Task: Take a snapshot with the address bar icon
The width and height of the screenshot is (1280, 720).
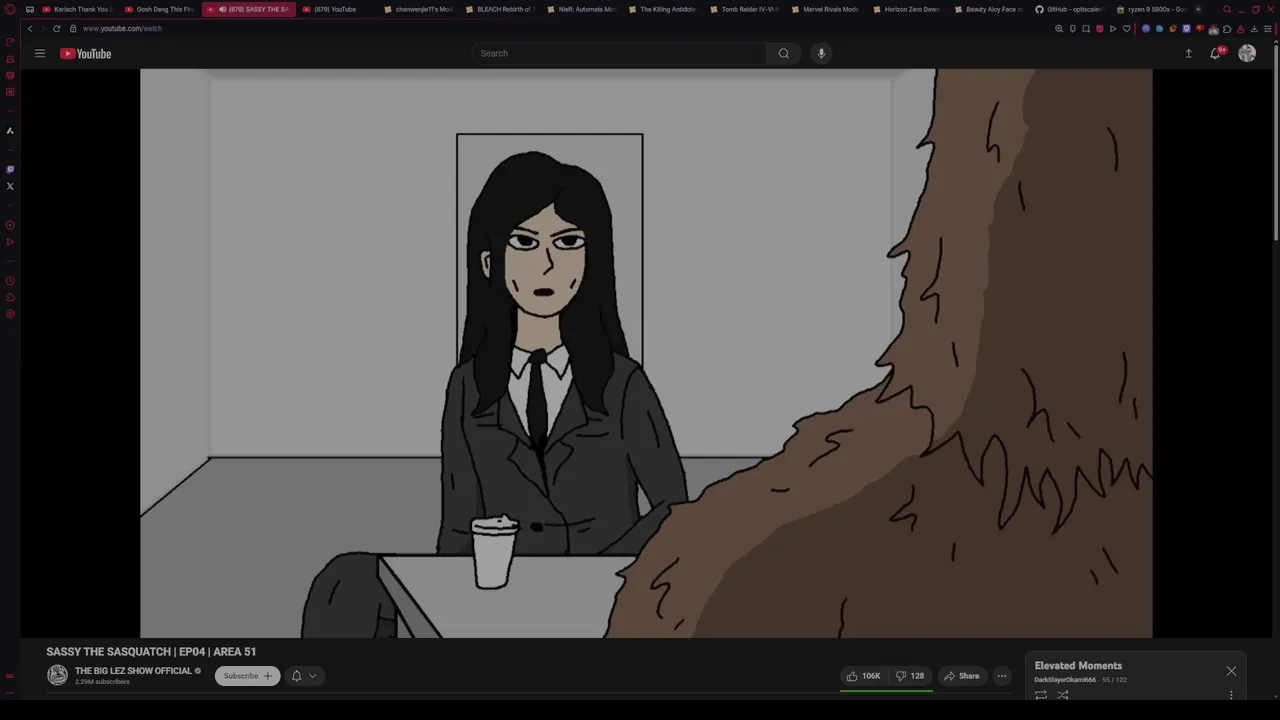Action: (1086, 29)
